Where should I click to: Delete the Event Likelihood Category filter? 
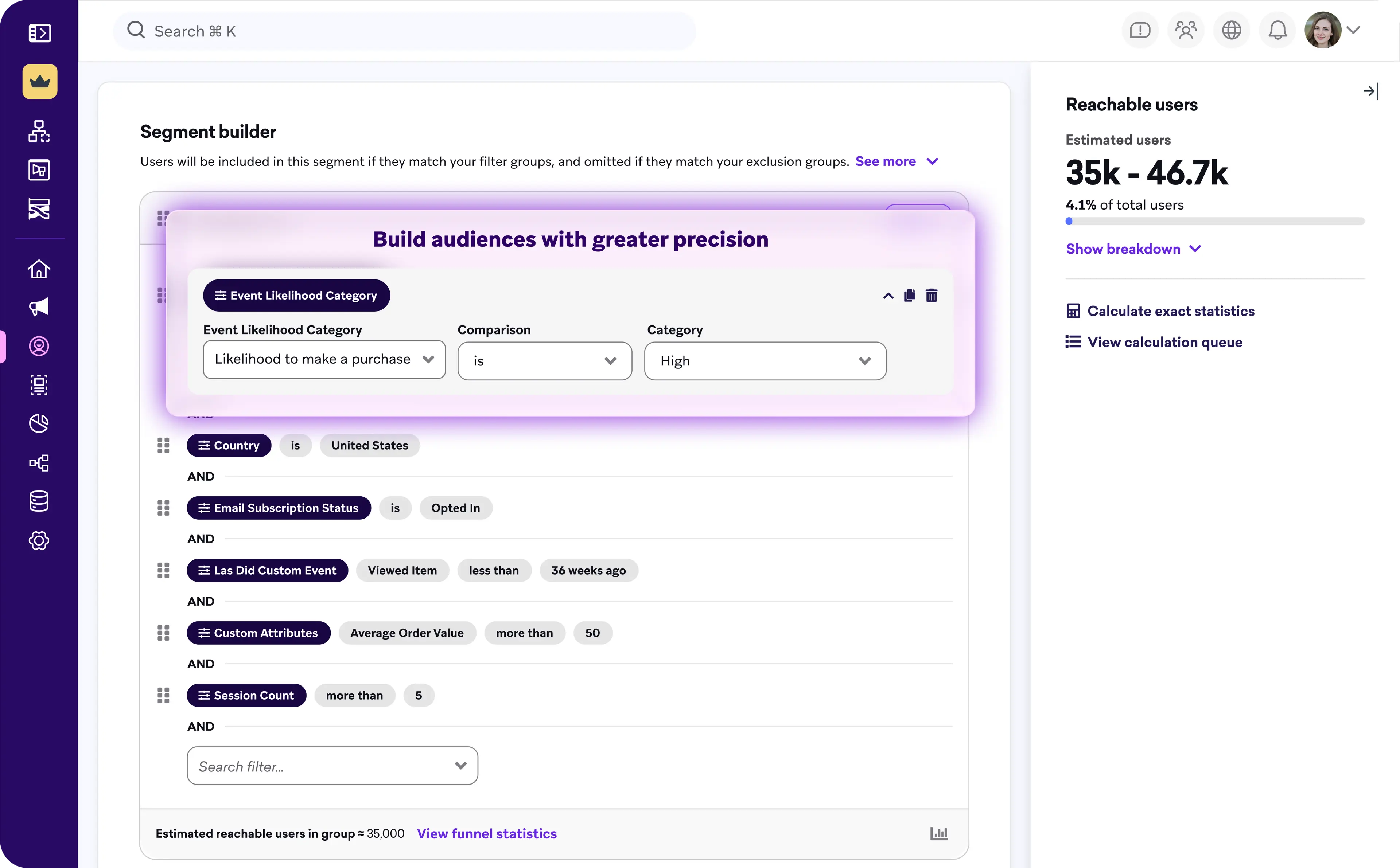(932, 295)
